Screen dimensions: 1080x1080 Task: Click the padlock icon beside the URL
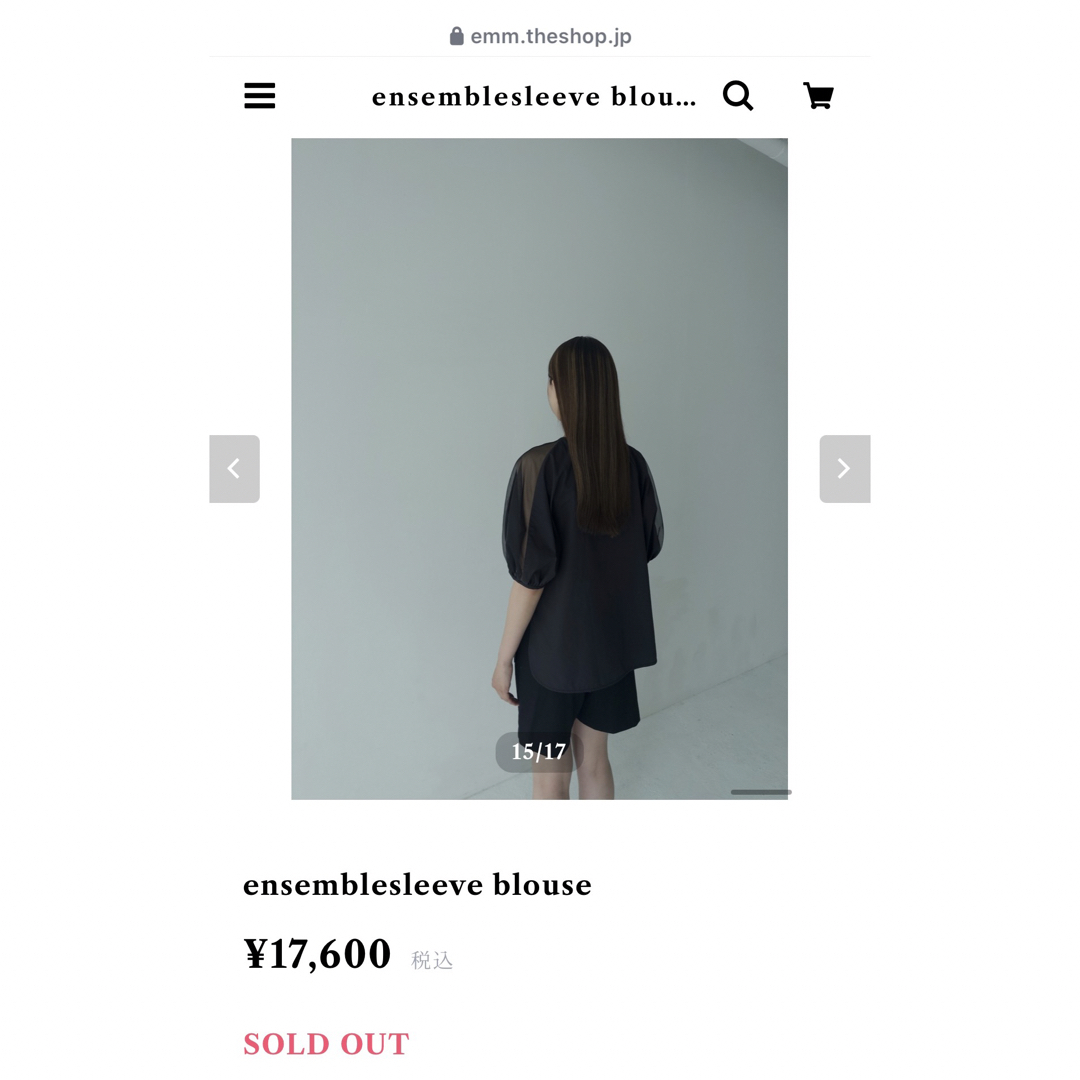[x=457, y=36]
